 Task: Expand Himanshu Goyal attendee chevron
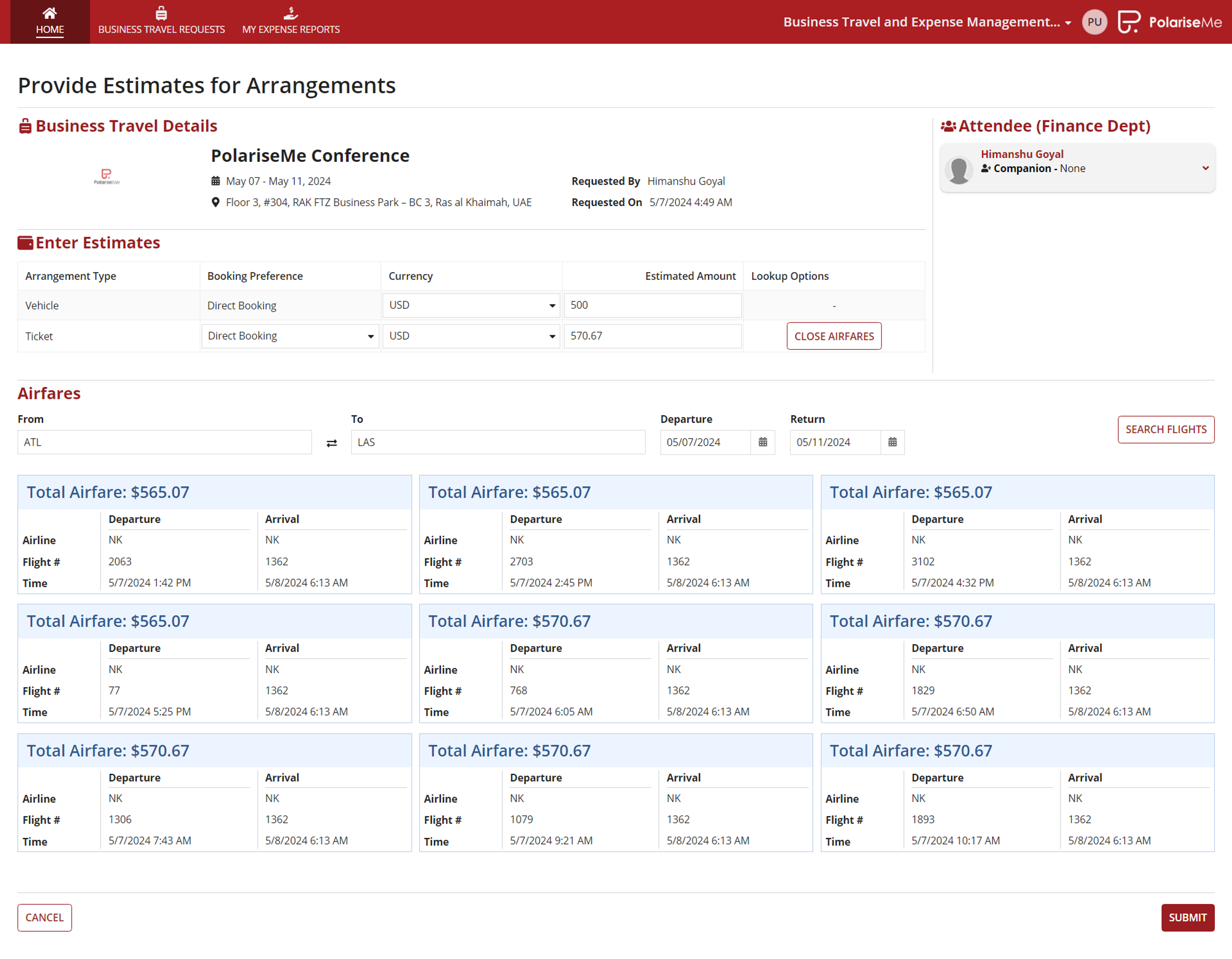[x=1205, y=168]
